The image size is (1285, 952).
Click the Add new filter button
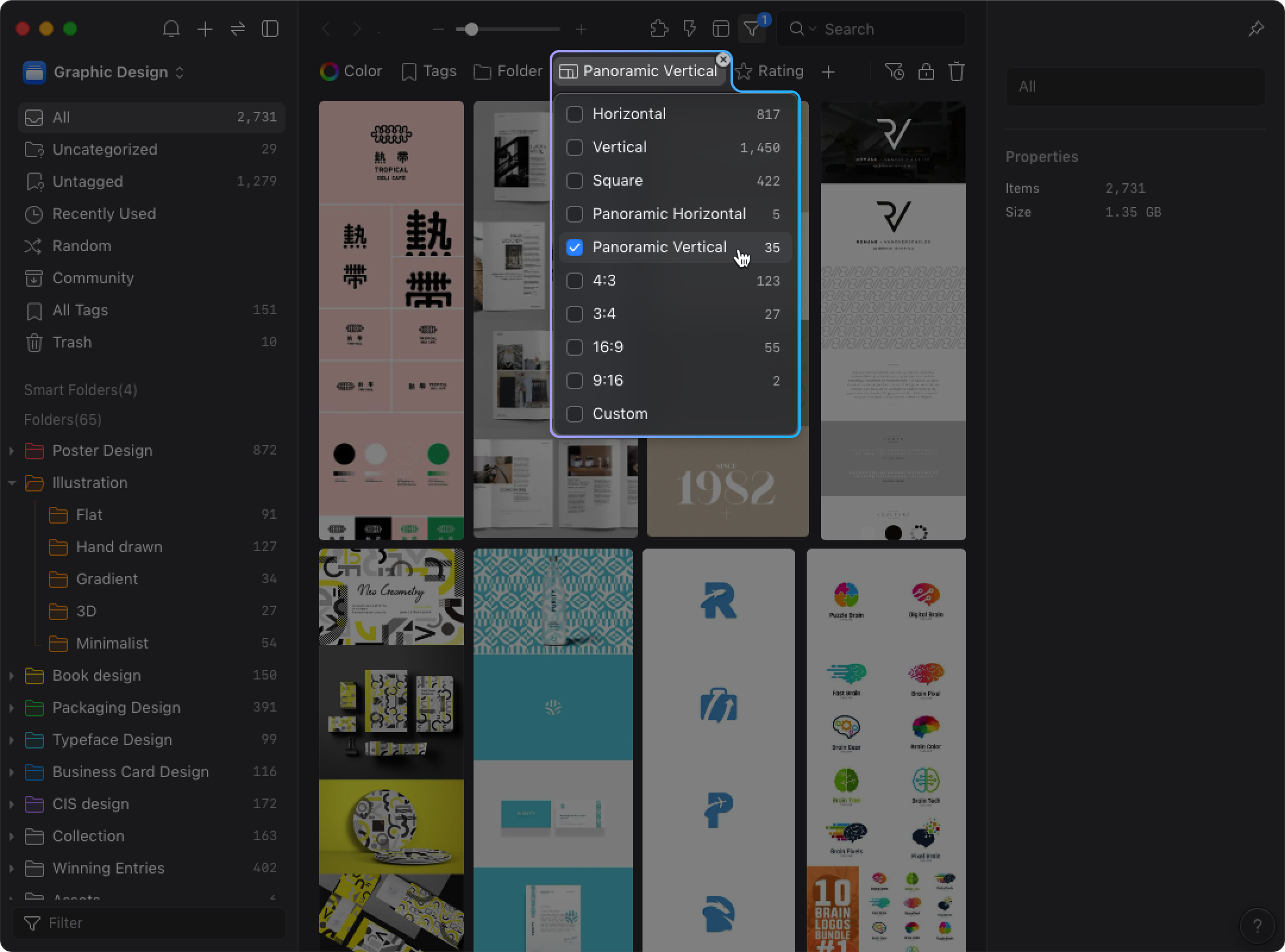tap(828, 71)
